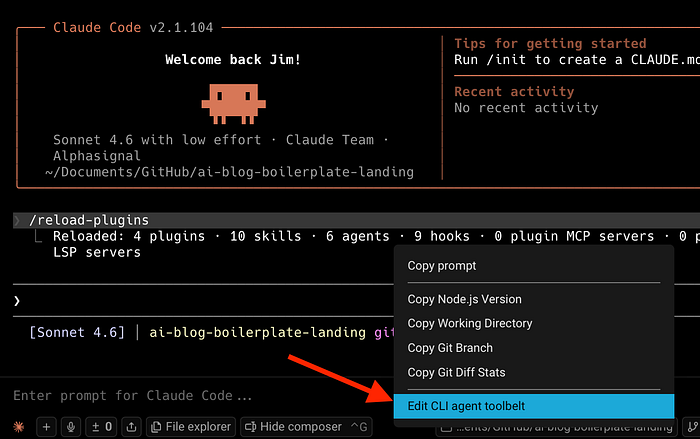
Task: Choose Copy Node.js Version menu entry
Action: (x=533, y=299)
